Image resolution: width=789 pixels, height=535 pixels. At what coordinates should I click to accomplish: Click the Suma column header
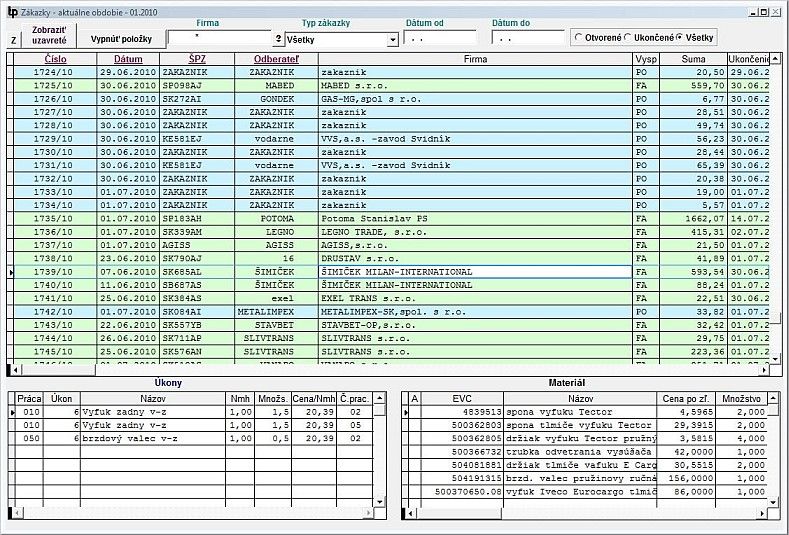pyautogui.click(x=693, y=59)
